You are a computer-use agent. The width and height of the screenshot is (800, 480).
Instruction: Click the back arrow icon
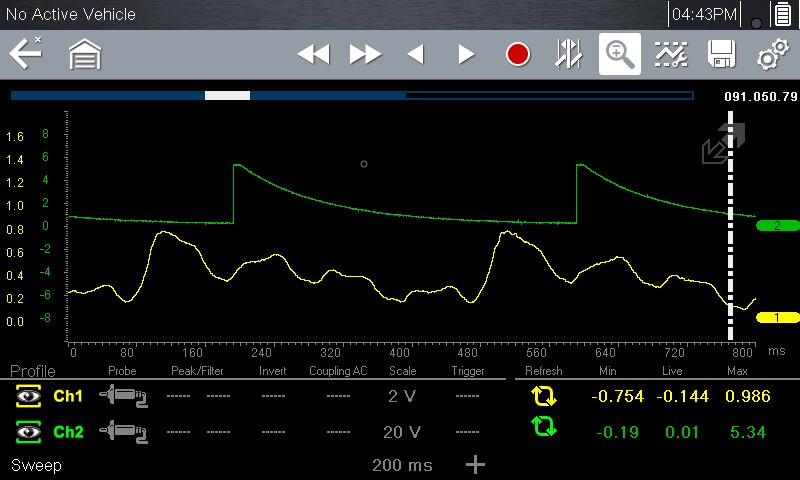pos(25,54)
